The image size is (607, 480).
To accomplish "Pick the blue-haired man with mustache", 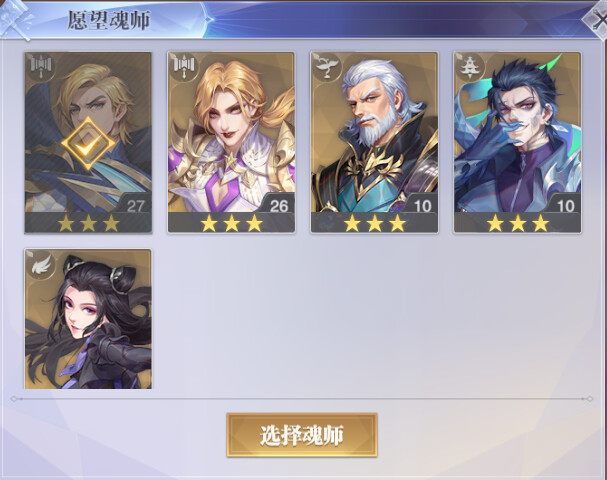I will (x=518, y=142).
